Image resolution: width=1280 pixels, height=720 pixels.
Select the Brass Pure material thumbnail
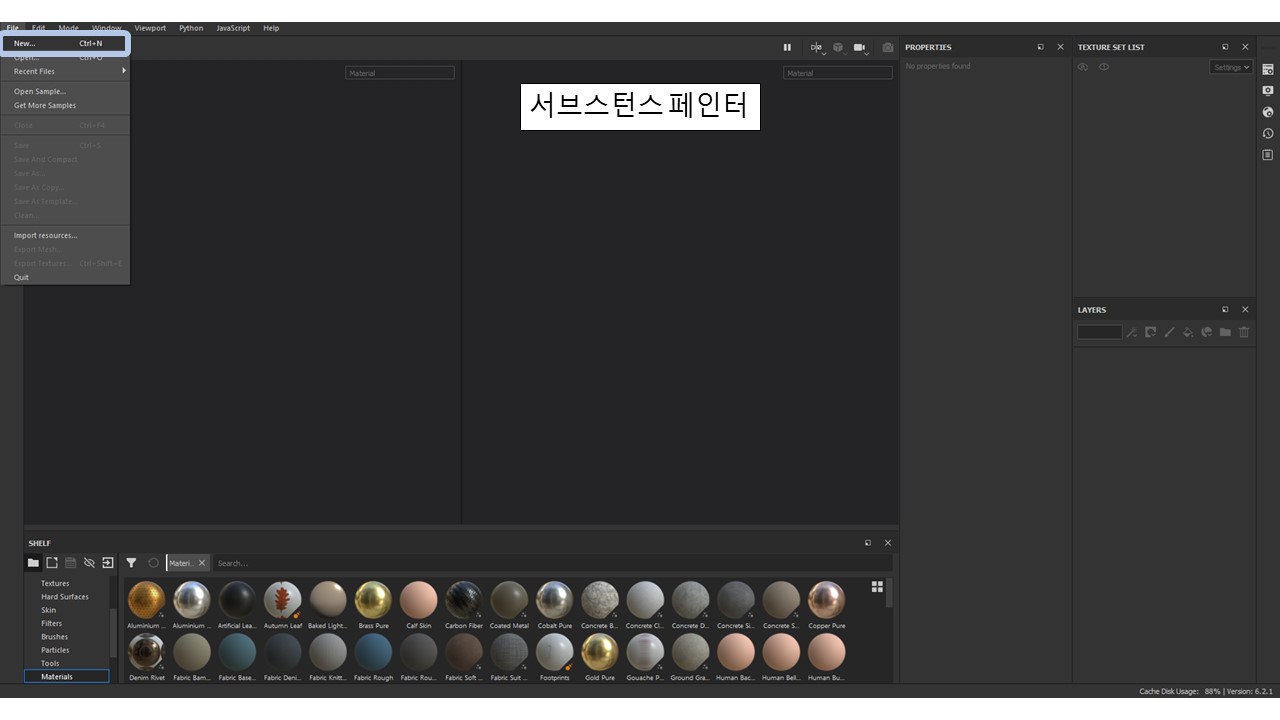point(373,600)
